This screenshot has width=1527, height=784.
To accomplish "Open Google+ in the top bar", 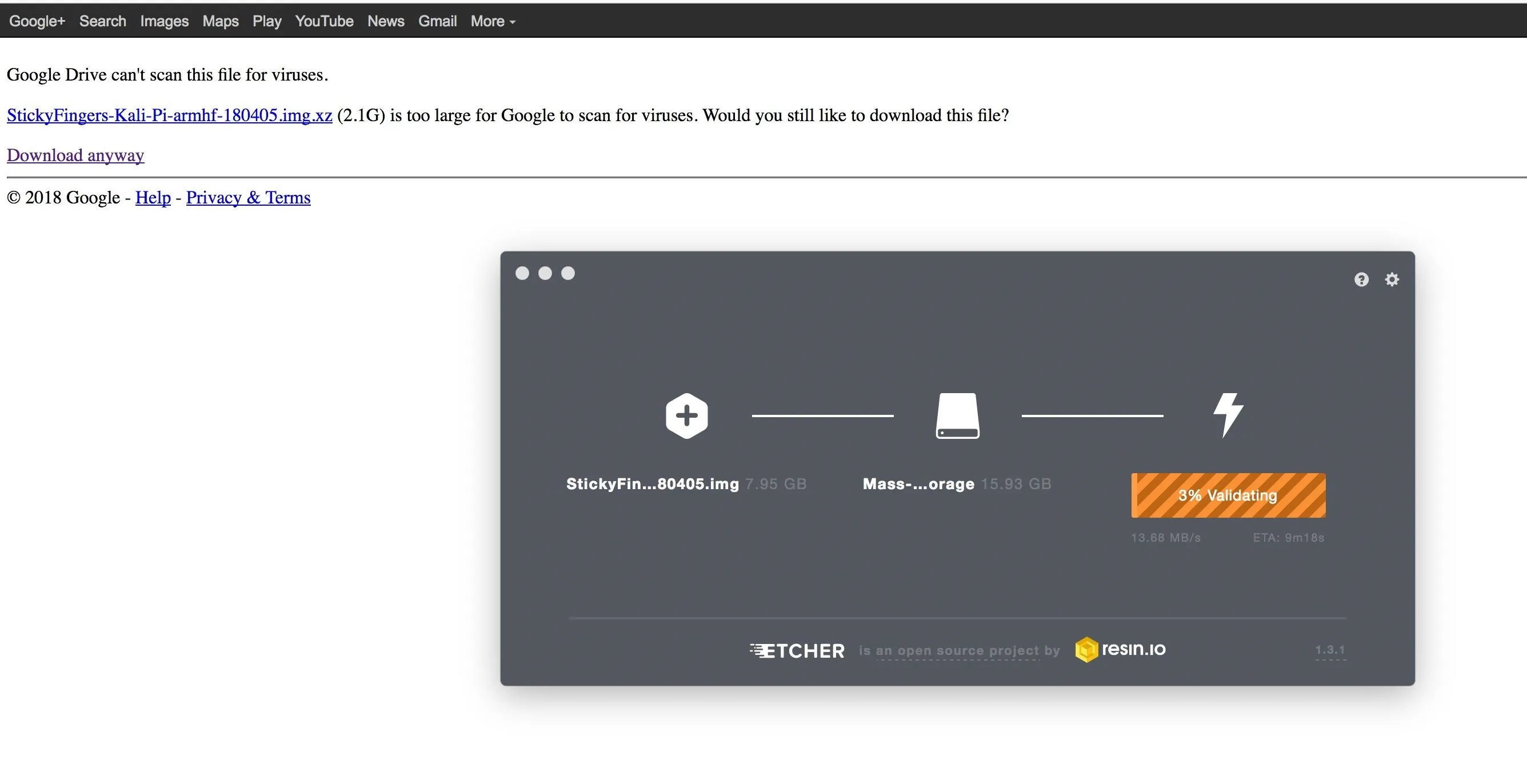I will pos(37,21).
